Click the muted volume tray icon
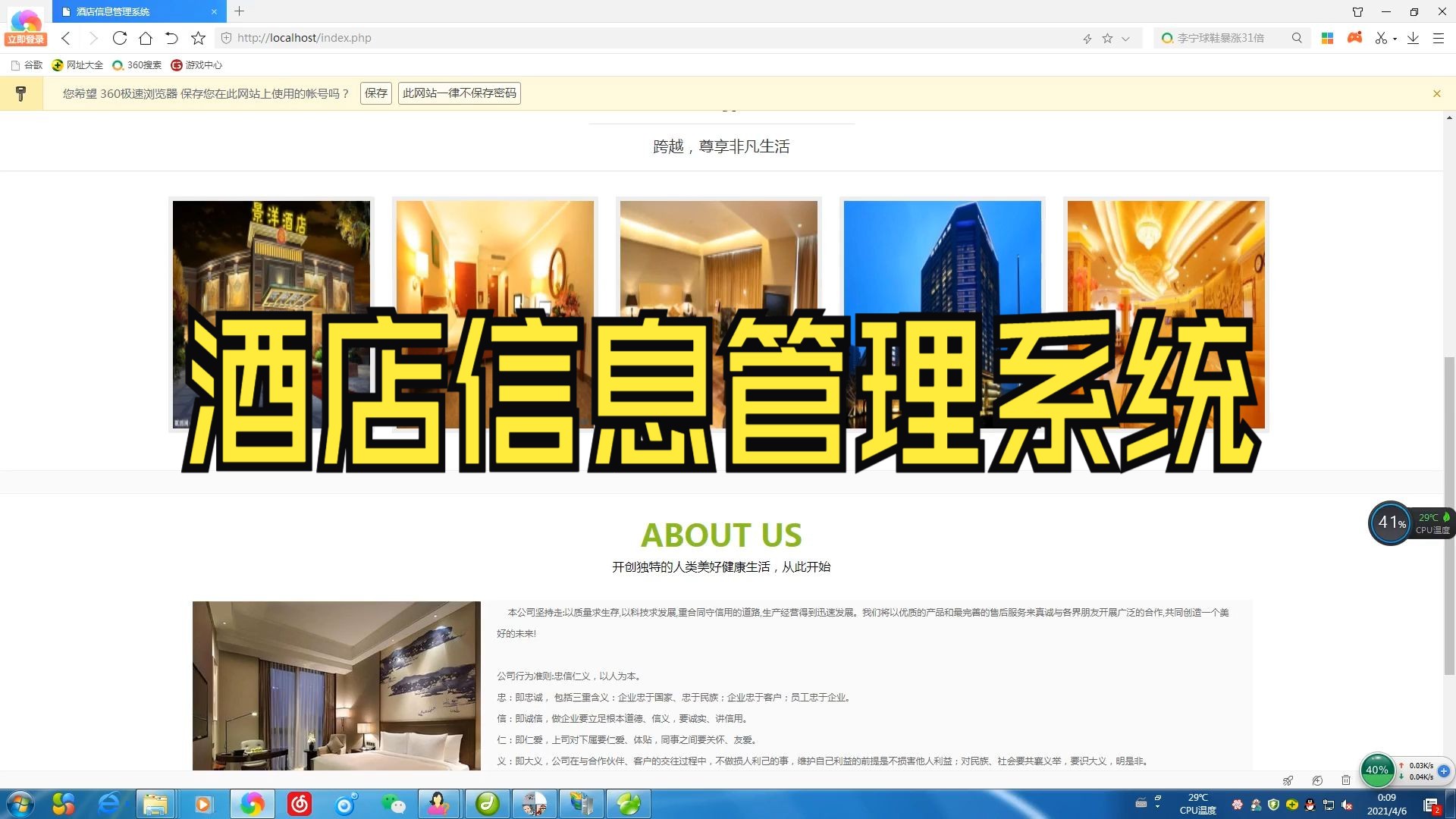Viewport: 1456px width, 819px height. (x=1347, y=805)
